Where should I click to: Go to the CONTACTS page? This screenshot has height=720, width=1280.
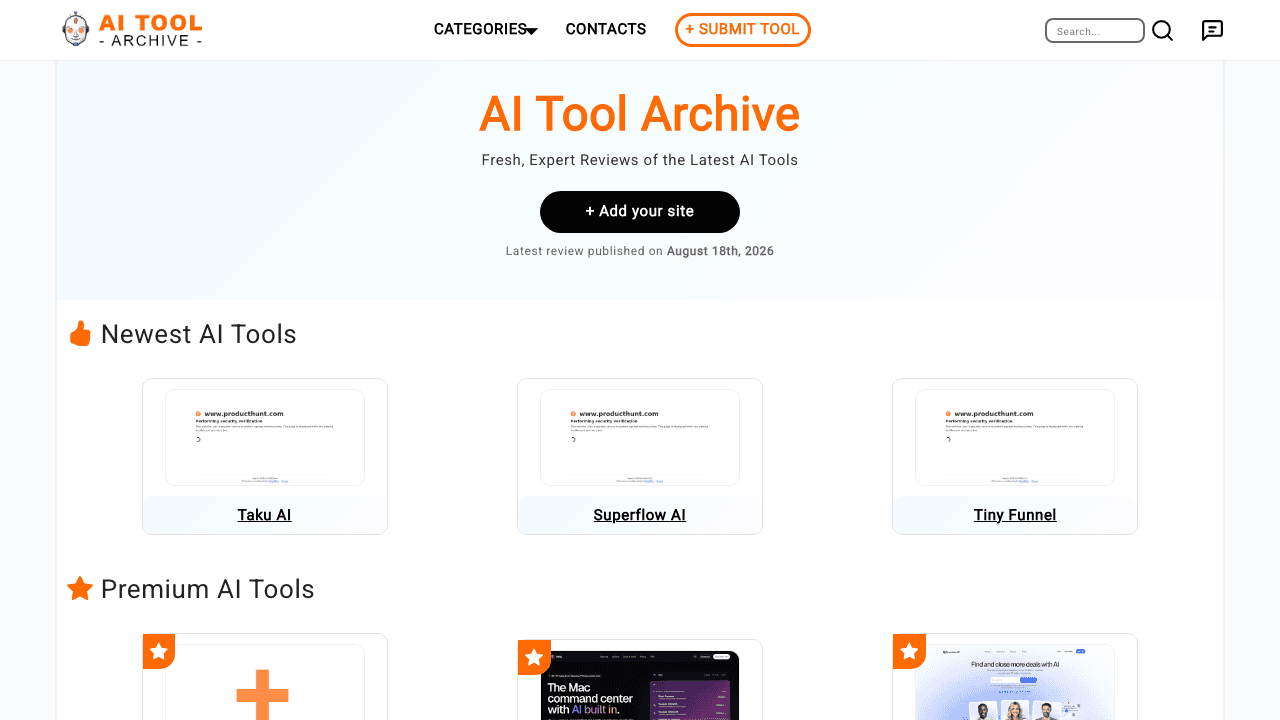tap(606, 29)
